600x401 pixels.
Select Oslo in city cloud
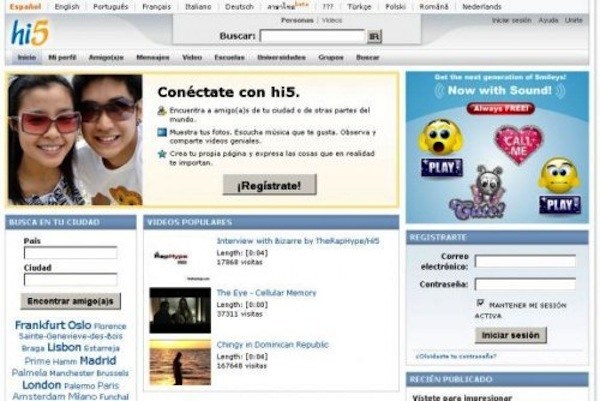pyautogui.click(x=80, y=325)
